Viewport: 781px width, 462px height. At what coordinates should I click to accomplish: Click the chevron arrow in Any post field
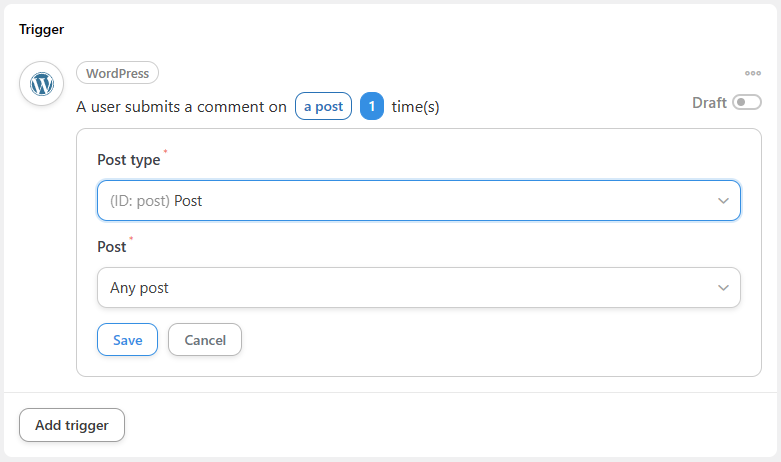pyautogui.click(x=723, y=288)
